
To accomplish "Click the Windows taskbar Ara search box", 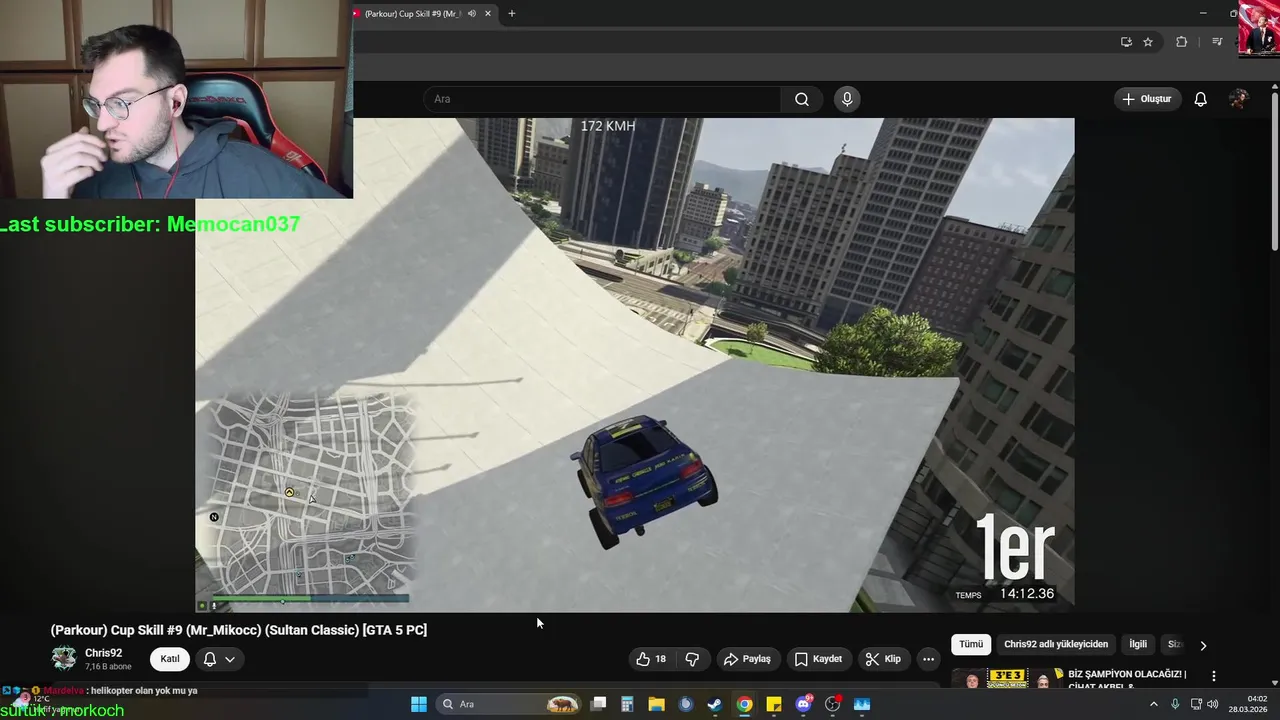I will pyautogui.click(x=510, y=704).
